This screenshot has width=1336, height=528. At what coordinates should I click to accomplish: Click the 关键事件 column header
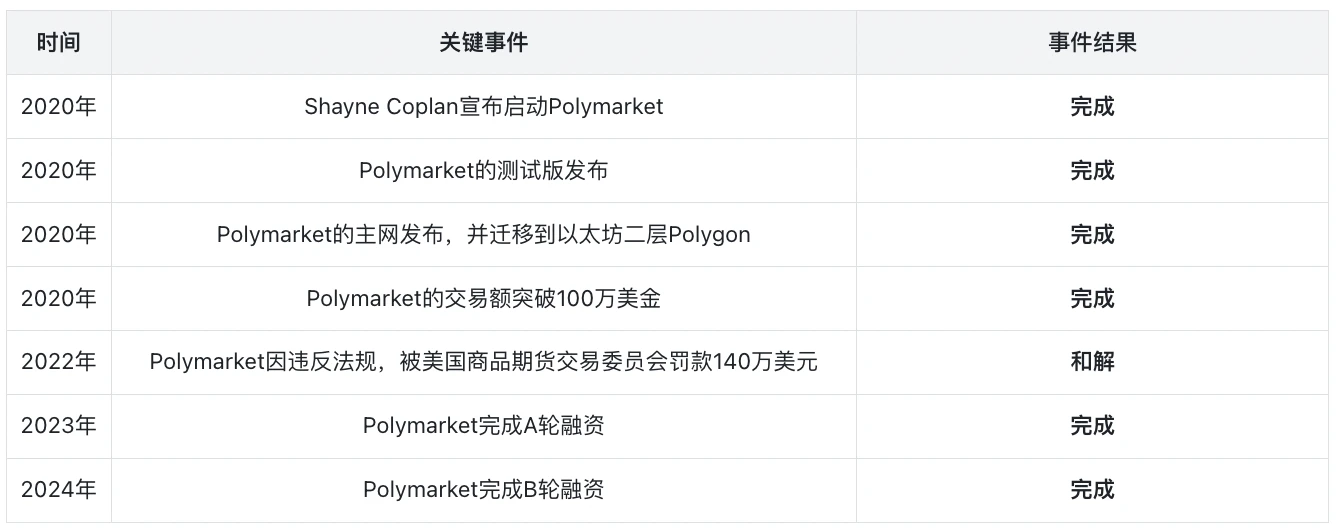tap(483, 43)
